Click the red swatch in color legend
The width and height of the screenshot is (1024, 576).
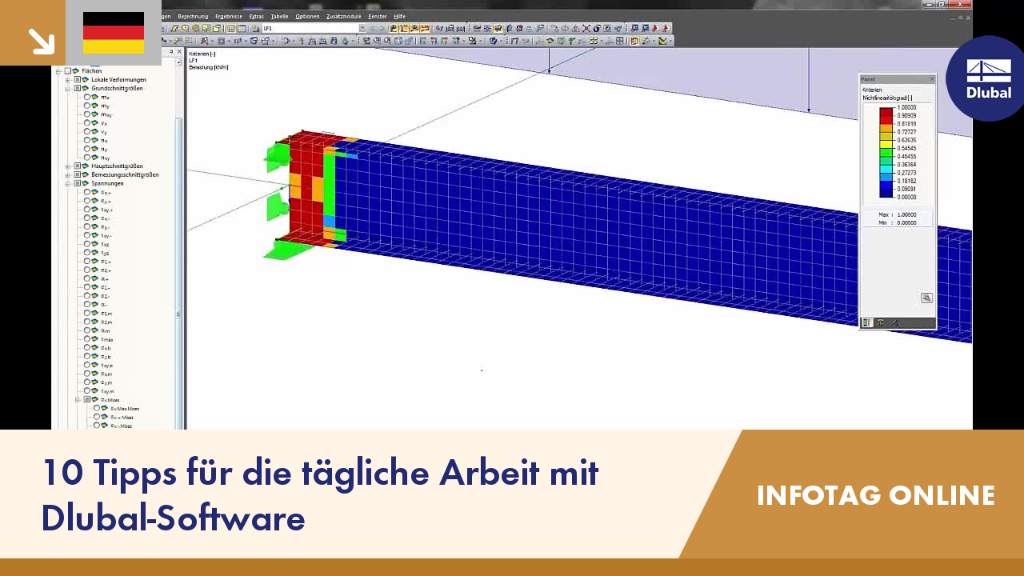click(886, 115)
